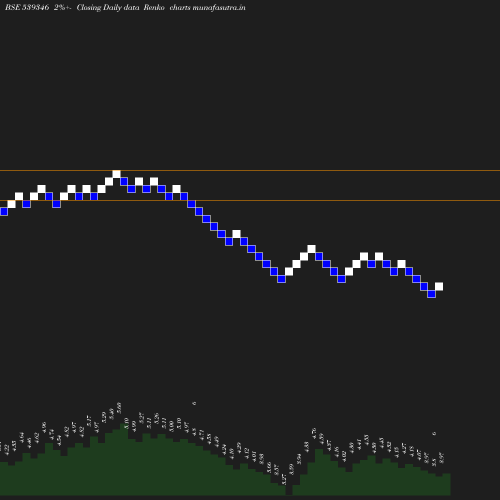The image size is (500, 500).
Task: Click the '5.60' price label above the tallest bar
Action: click(119, 407)
